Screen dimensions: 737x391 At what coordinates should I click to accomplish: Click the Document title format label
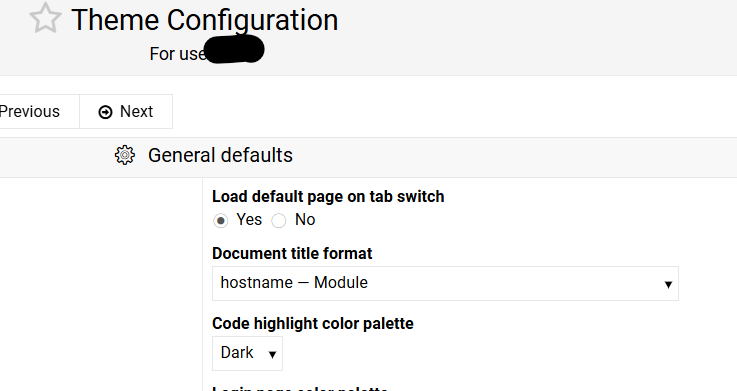[x=292, y=253]
